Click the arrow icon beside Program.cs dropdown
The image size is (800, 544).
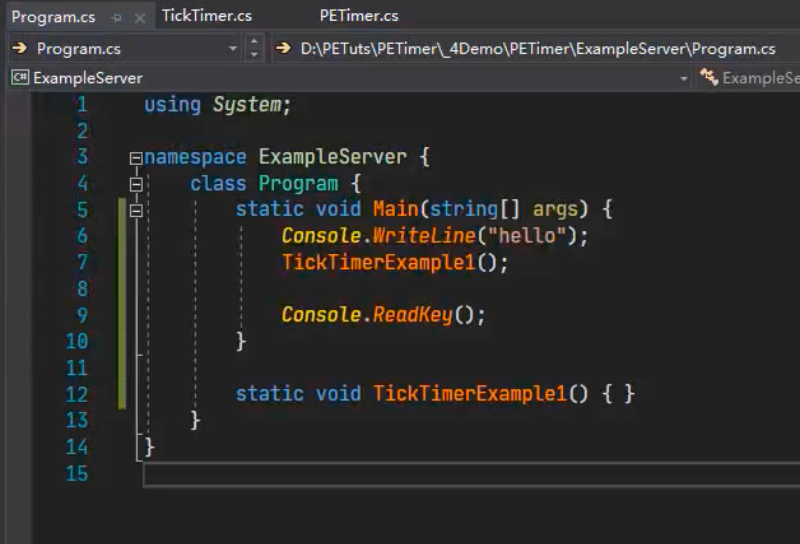pos(20,48)
